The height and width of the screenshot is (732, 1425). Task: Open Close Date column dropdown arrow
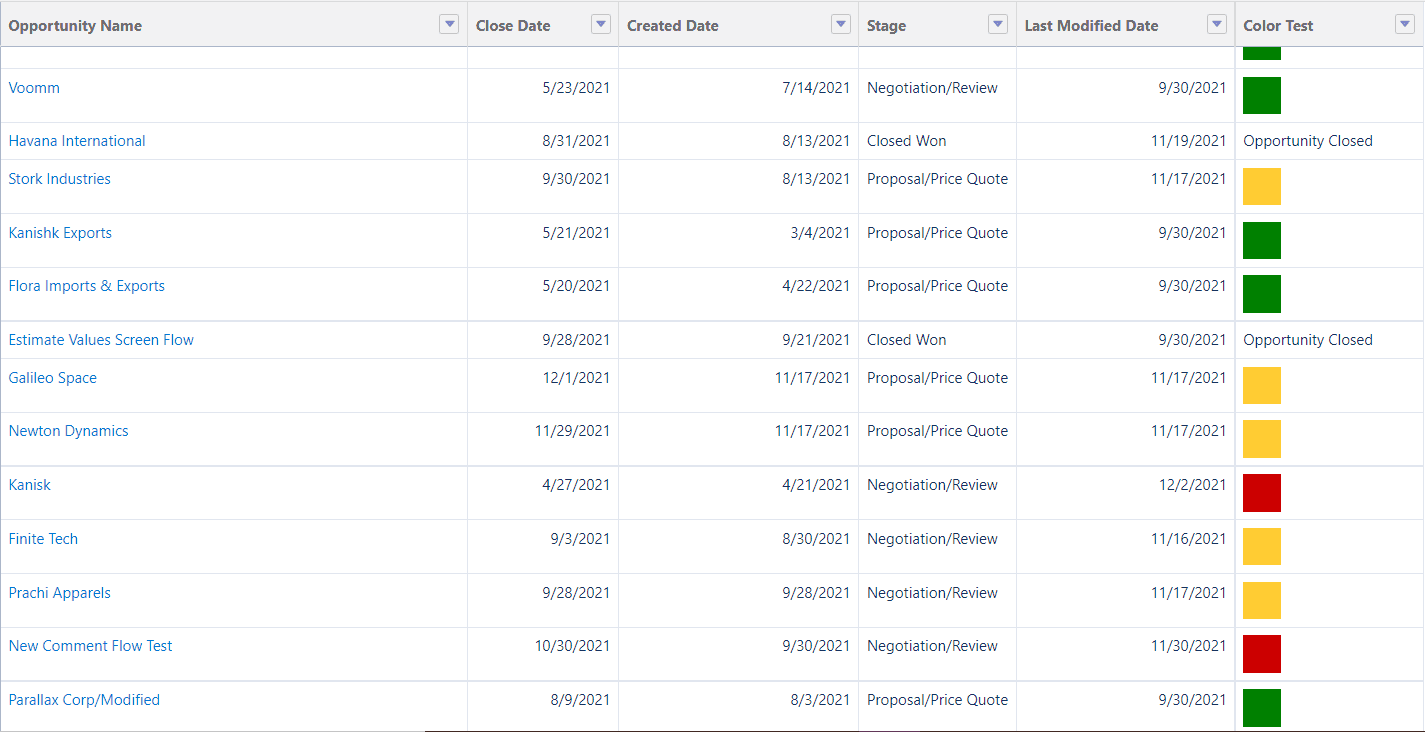[601, 25]
